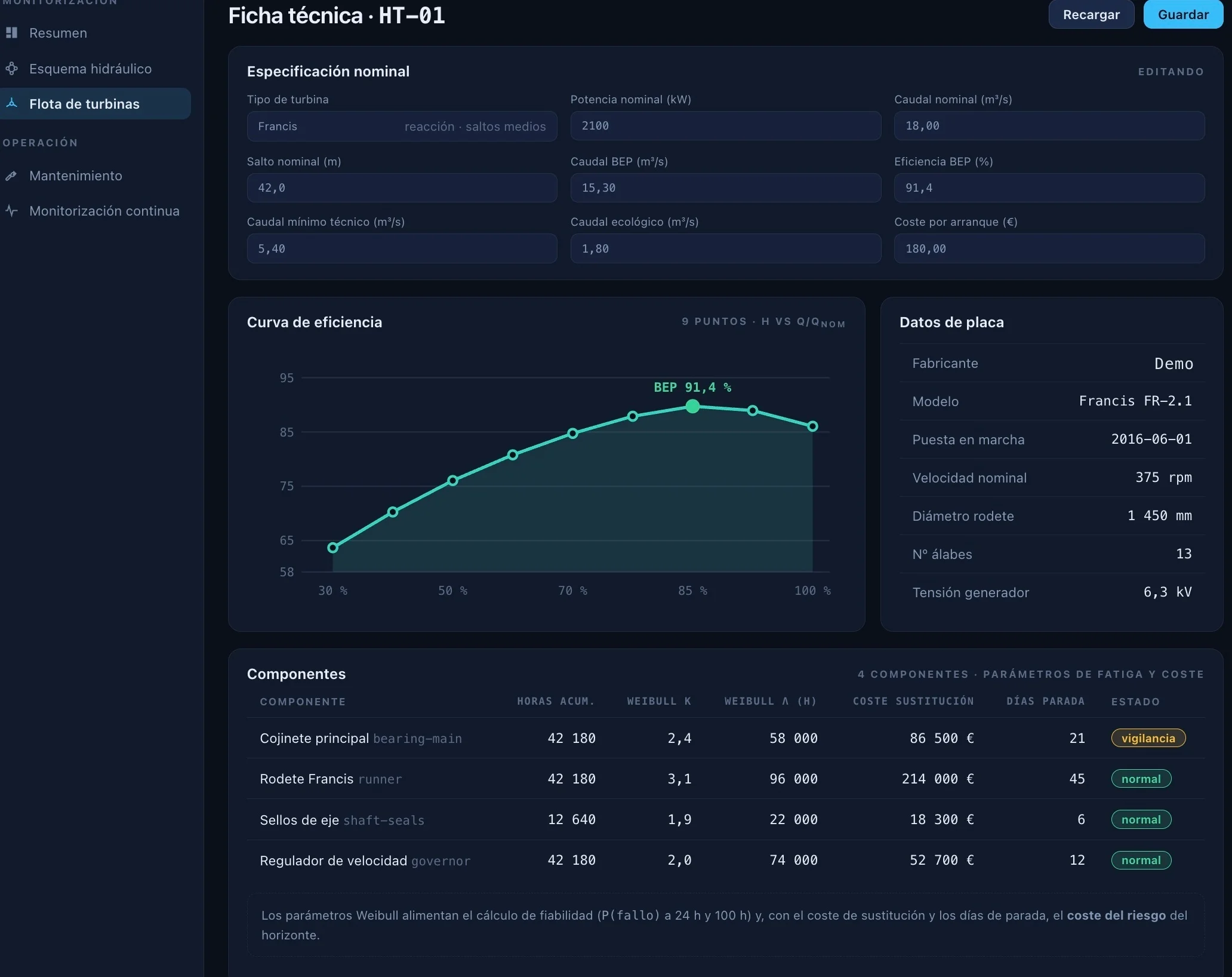Click the Resumen dashboard icon
Viewport: 1232px width, 977px height.
pos(11,33)
